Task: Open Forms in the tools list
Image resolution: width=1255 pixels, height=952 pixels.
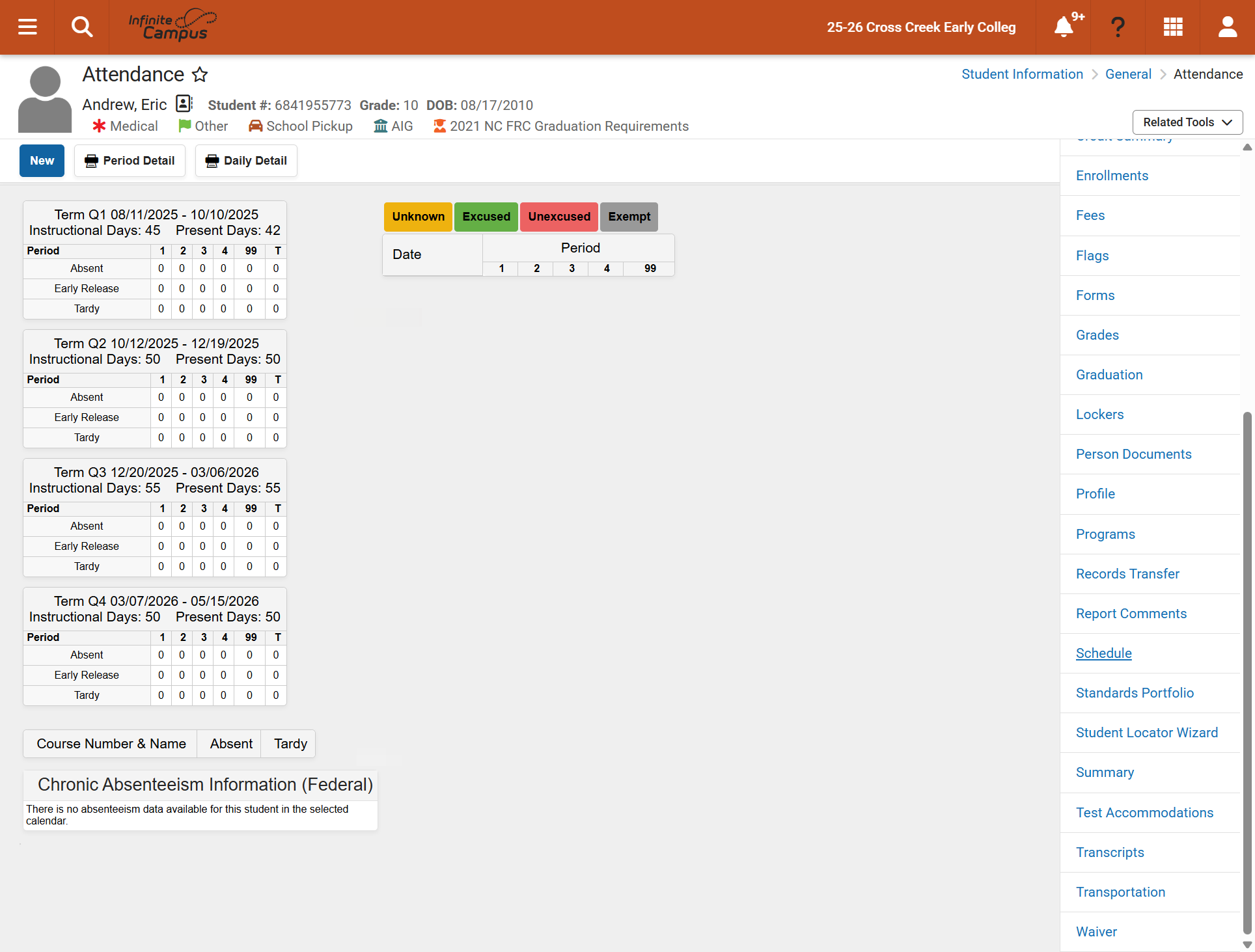Action: tap(1095, 295)
